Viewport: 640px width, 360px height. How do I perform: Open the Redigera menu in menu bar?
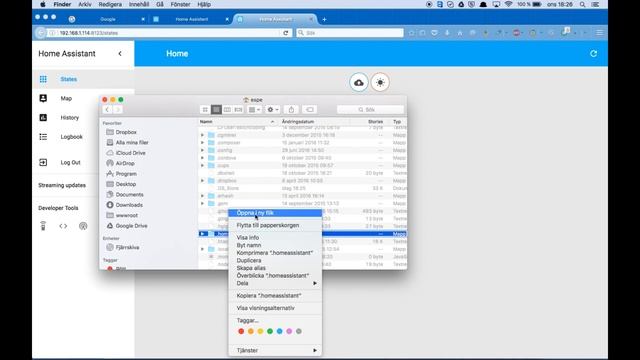click(x=110, y=4)
